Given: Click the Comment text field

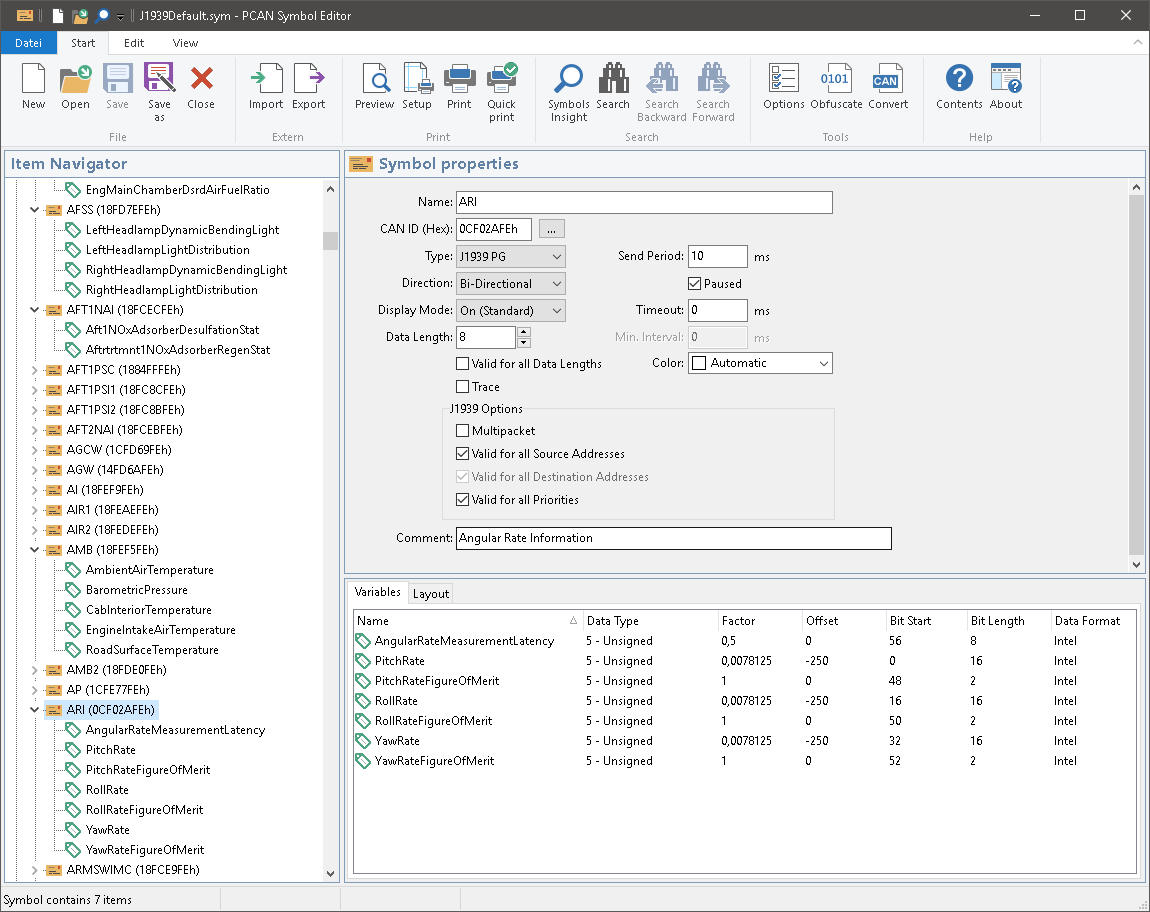Looking at the screenshot, I should click(672, 538).
